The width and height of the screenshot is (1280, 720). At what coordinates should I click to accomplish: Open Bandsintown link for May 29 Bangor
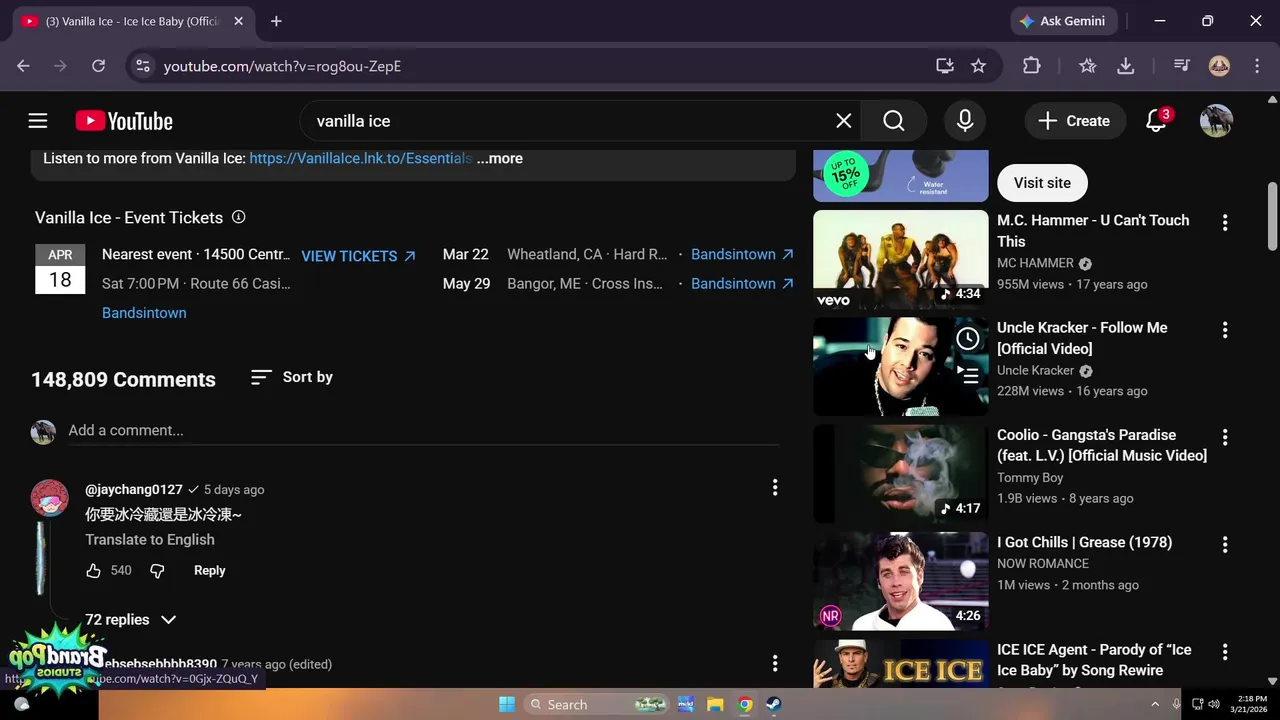click(742, 283)
